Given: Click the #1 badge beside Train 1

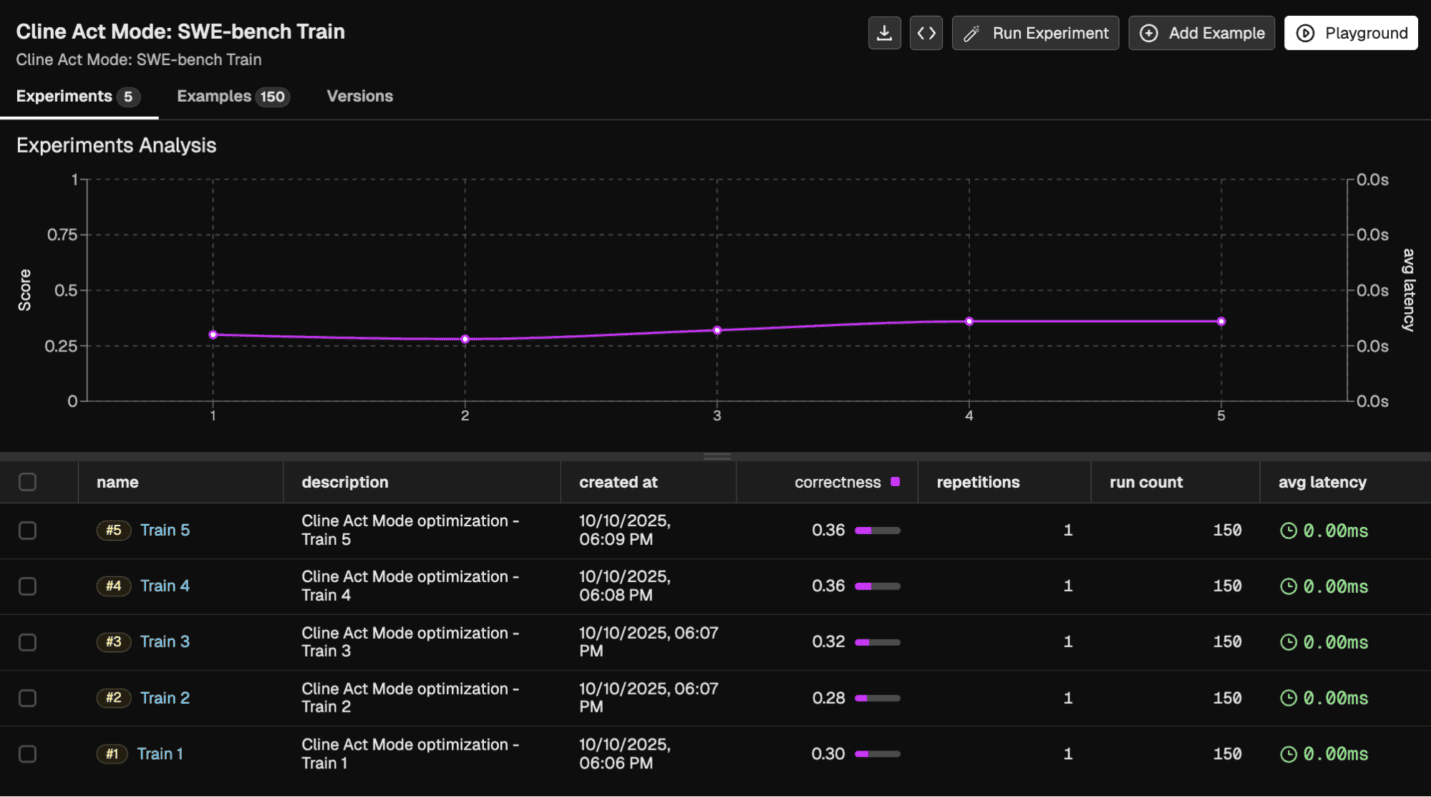Looking at the screenshot, I should click(112, 754).
